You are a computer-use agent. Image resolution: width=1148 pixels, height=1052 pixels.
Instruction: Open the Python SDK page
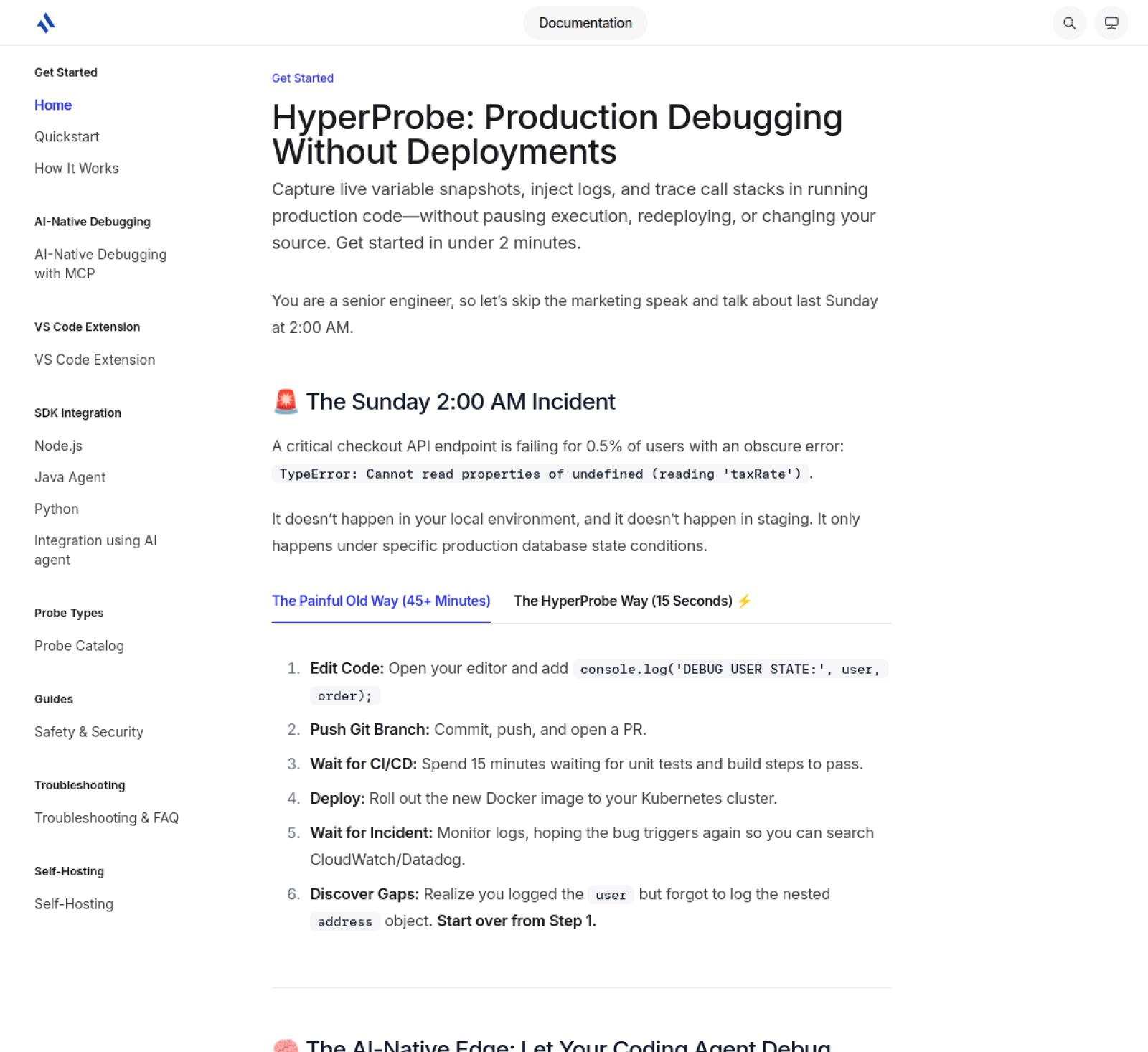(x=57, y=509)
